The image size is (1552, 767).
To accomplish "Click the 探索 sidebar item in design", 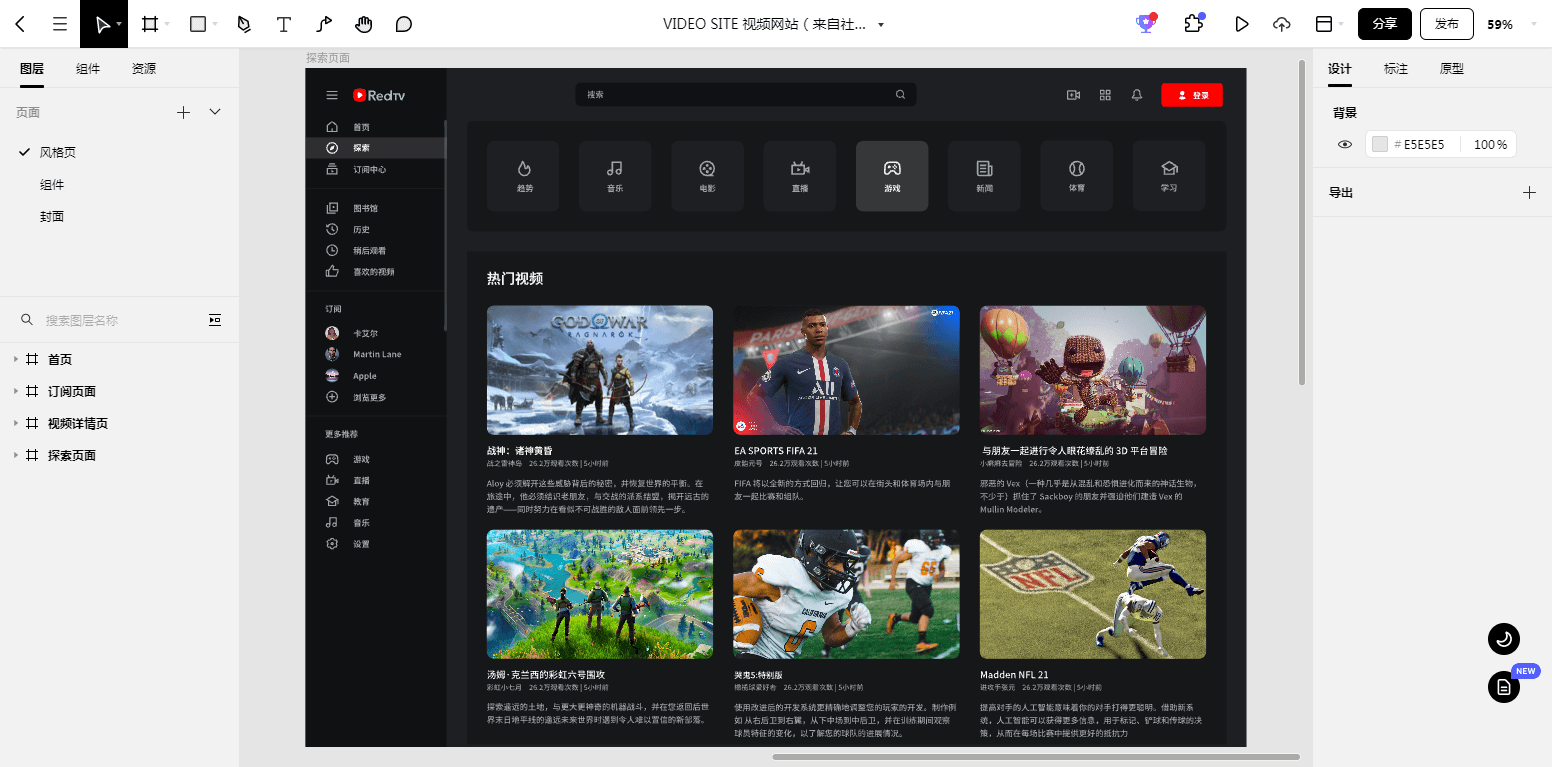I will click(375, 148).
